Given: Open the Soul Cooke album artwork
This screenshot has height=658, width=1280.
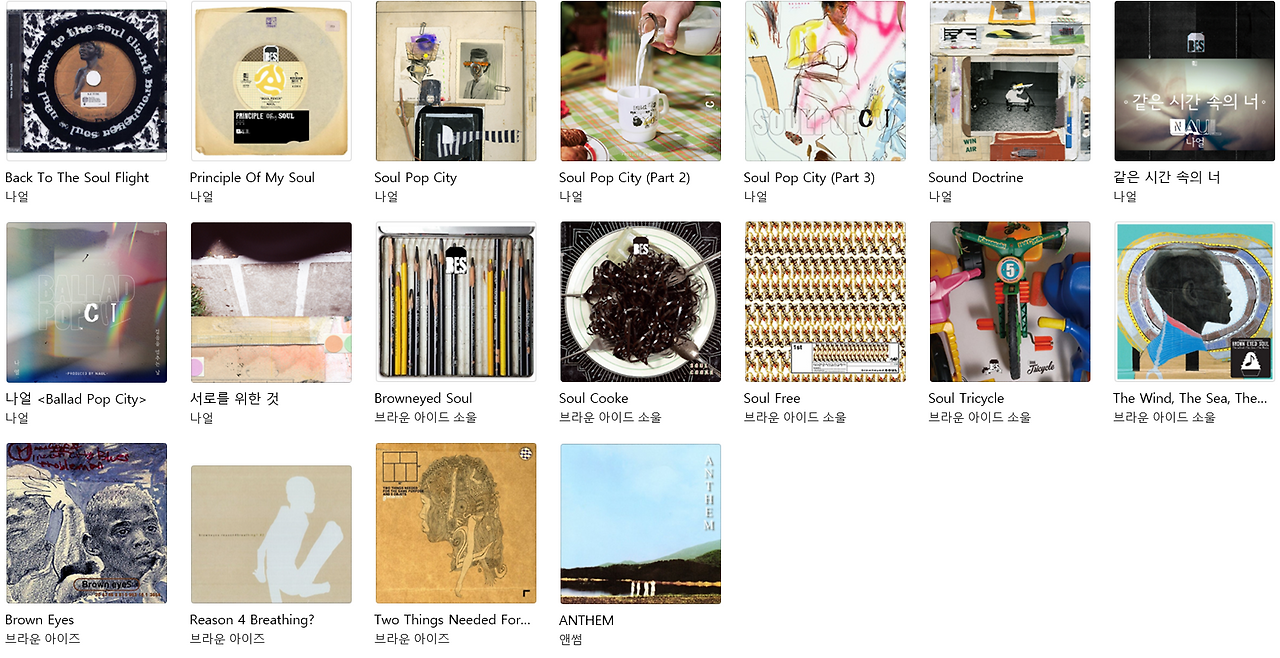Looking at the screenshot, I should 640,302.
